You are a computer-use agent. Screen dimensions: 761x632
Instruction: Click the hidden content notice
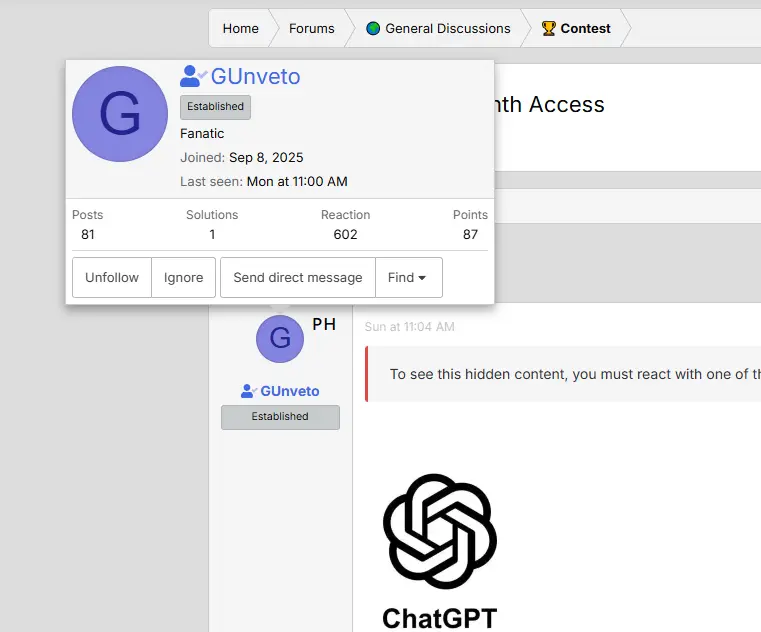click(x=563, y=374)
